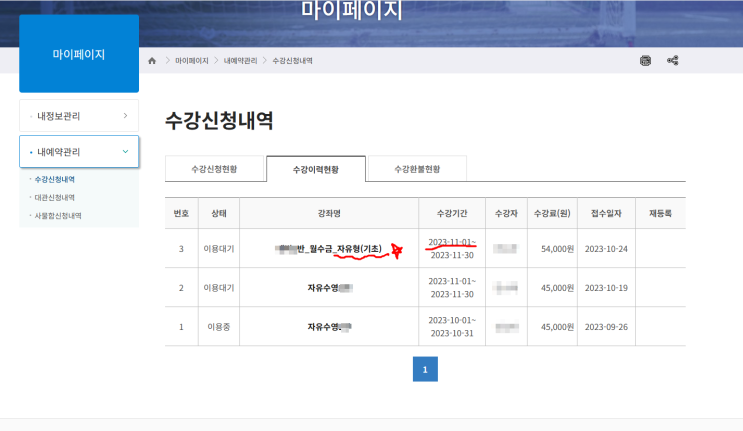Click the 접수일자 column header

click(x=606, y=213)
